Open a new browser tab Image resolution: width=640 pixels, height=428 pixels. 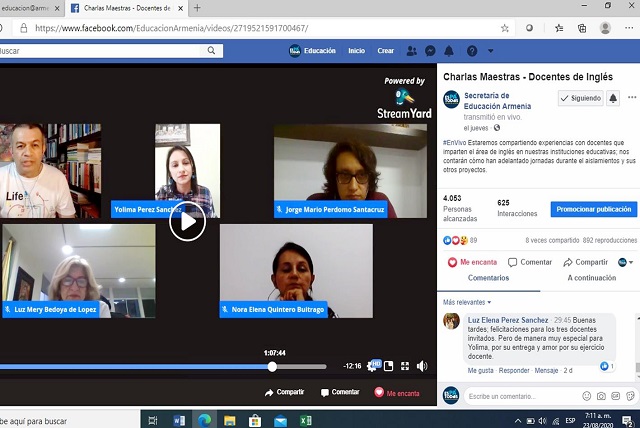pos(197,8)
